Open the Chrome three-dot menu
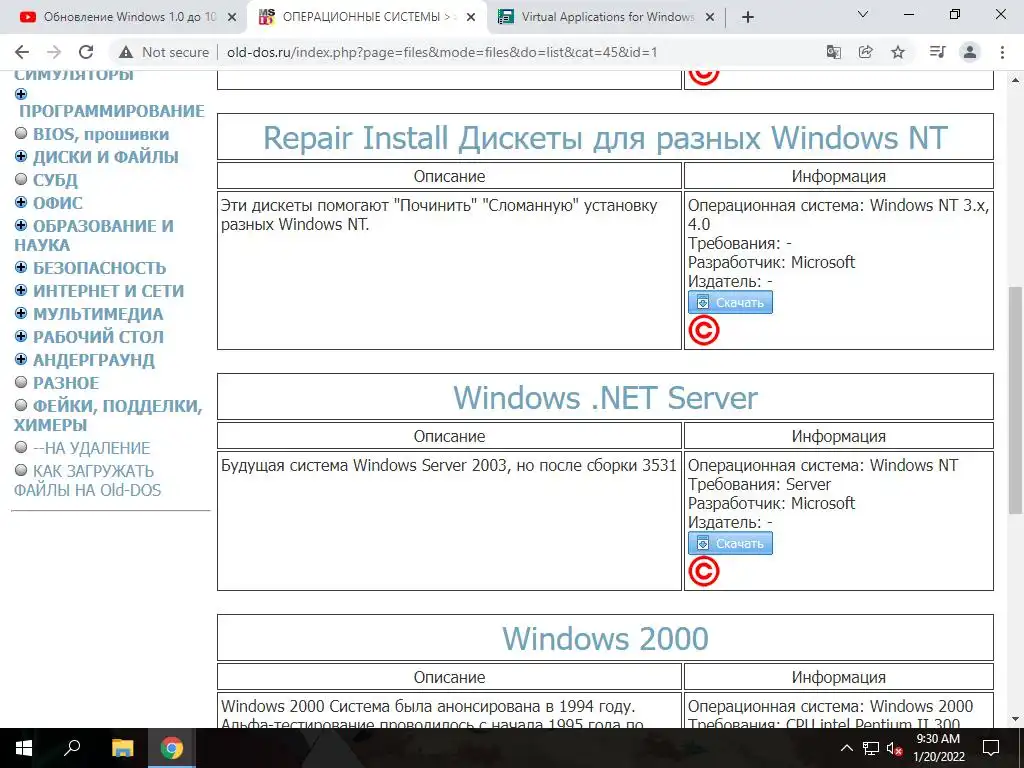The height and width of the screenshot is (768, 1024). click(x=1002, y=52)
